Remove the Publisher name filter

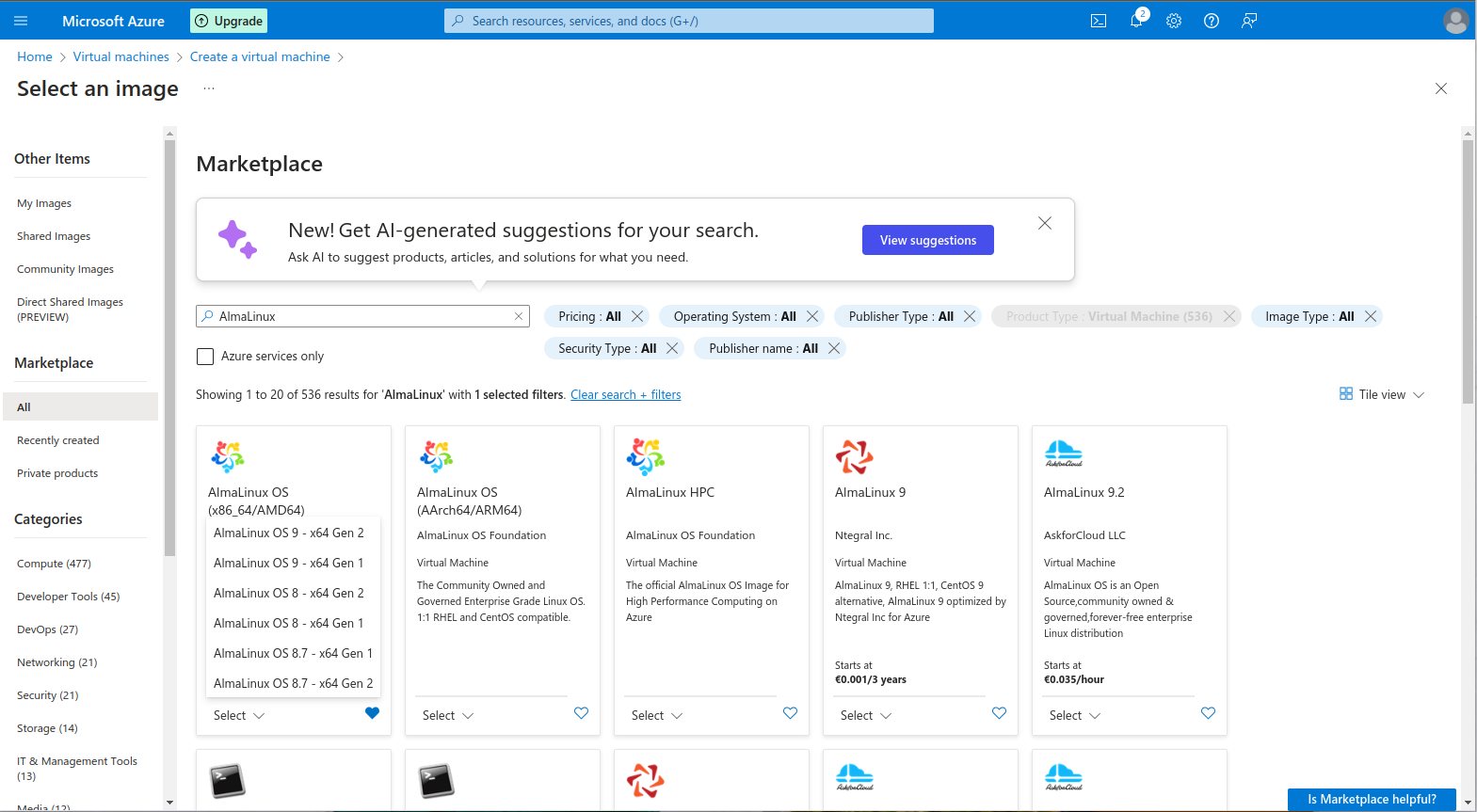pyautogui.click(x=834, y=348)
